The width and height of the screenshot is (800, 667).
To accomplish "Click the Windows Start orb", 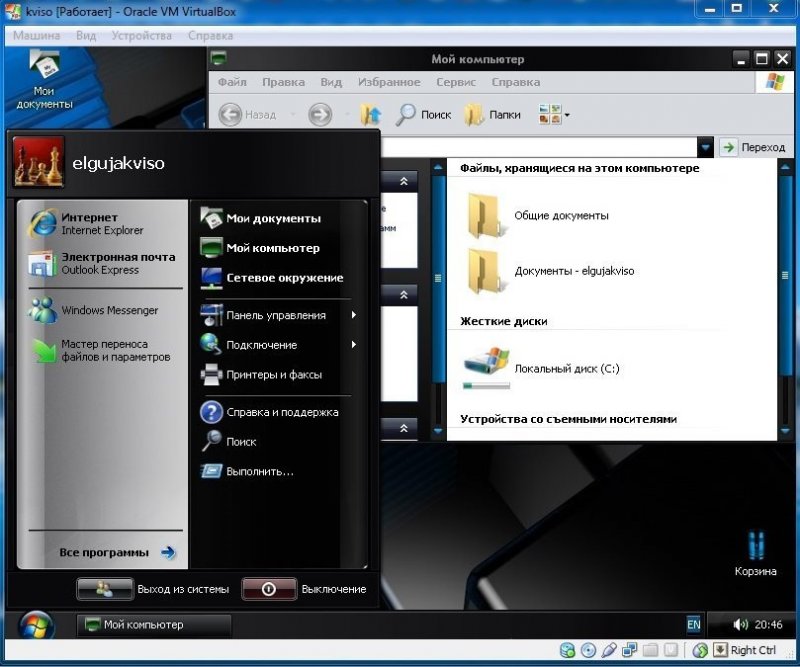I will coord(35,624).
